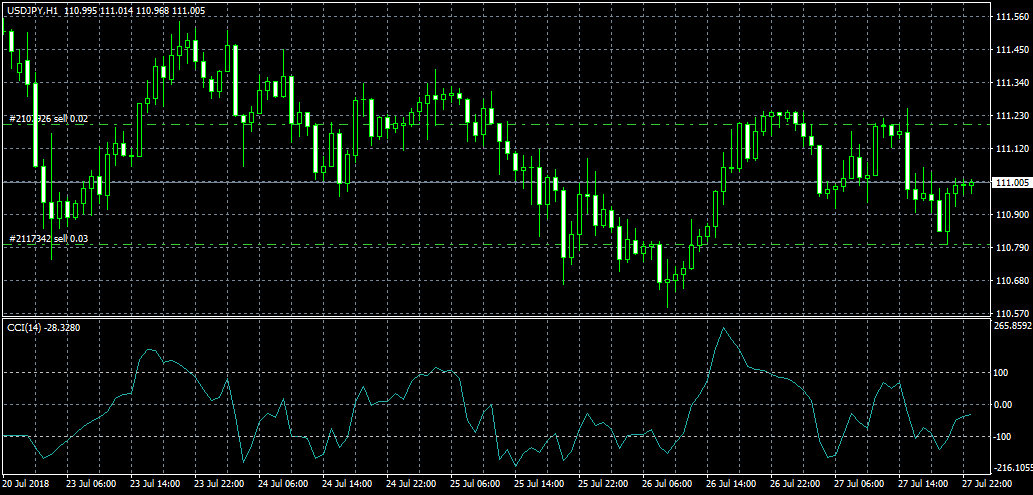Click the 111.560 price scale label
Viewport: 1033px width, 495px height.
pyautogui.click(x=1010, y=17)
